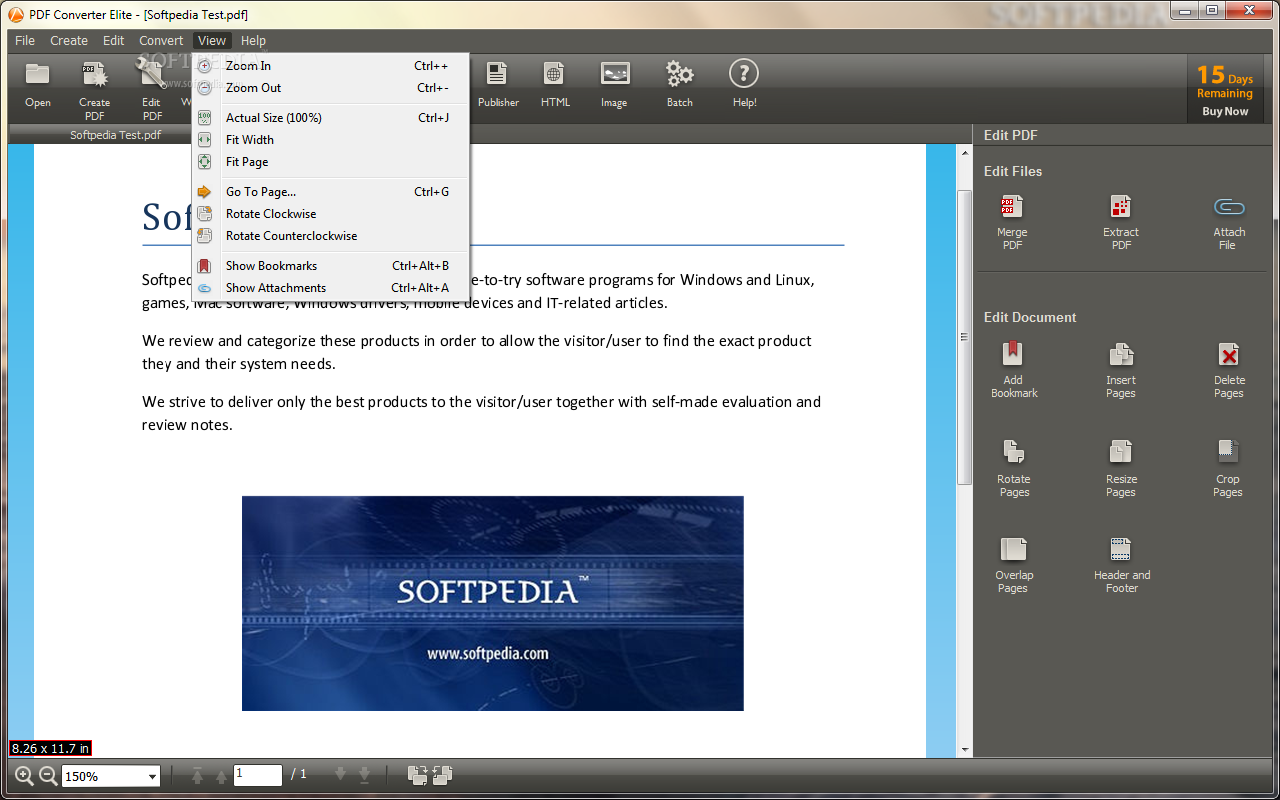The height and width of the screenshot is (800, 1280).
Task: Click the Insert Pages icon
Action: click(1121, 354)
